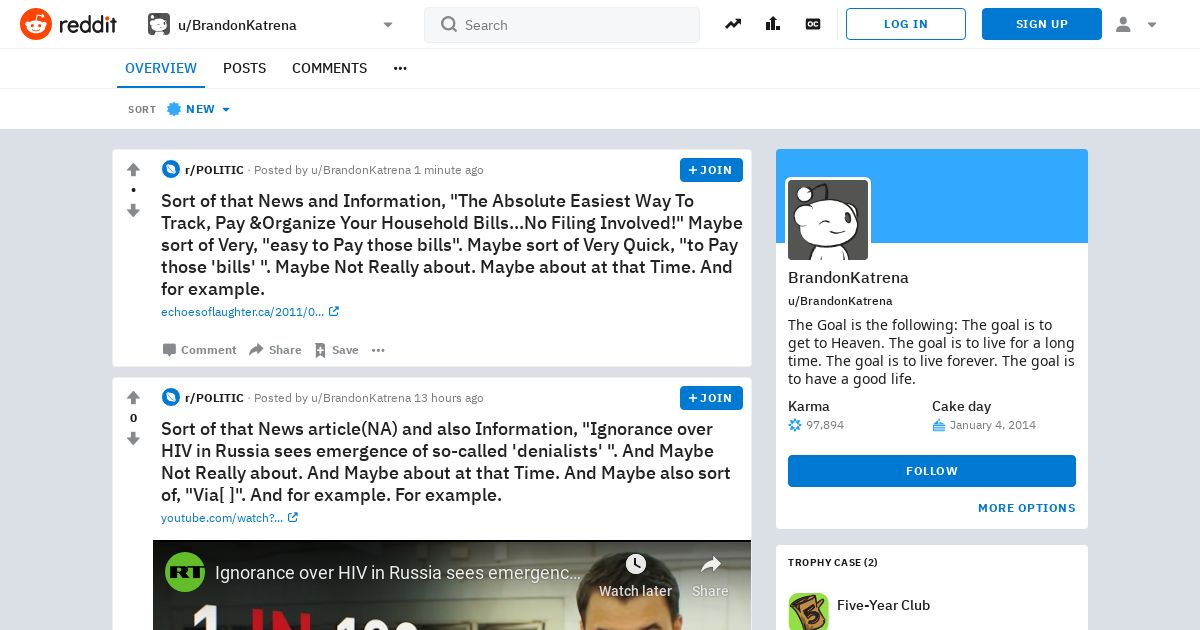Expand MORE OPTIONS in the profile card
This screenshot has width=1200, height=630.
point(1027,508)
